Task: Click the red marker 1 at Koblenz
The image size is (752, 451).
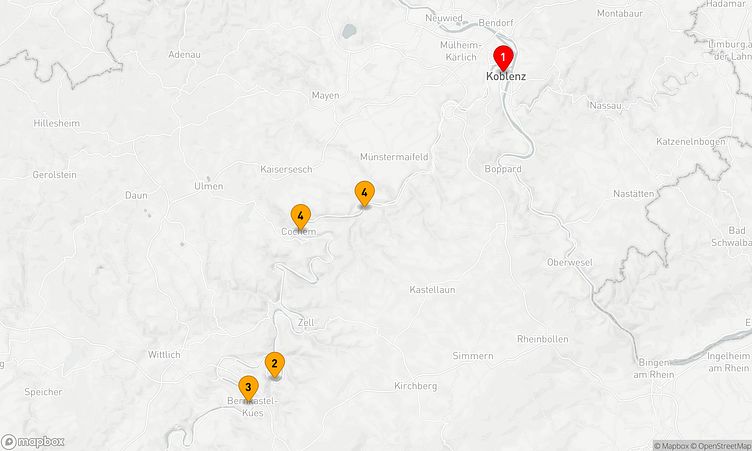Action: click(503, 59)
